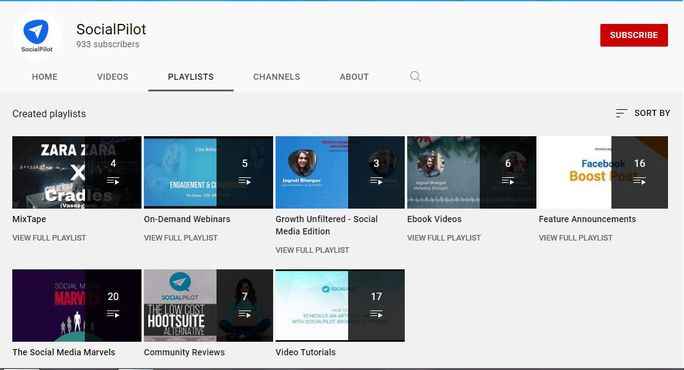Switch to the Home tab
The image size is (684, 370).
coord(44,77)
